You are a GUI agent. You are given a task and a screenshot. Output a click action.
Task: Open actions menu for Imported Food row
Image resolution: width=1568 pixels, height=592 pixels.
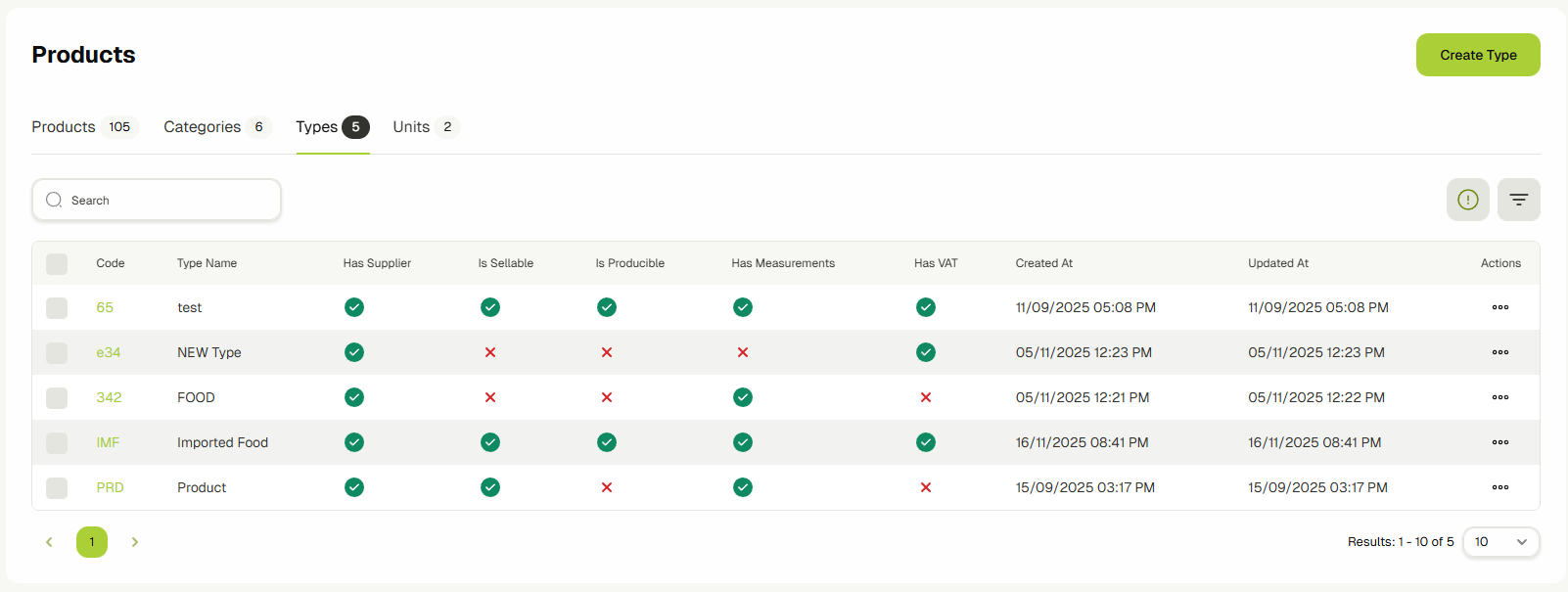[1499, 442]
